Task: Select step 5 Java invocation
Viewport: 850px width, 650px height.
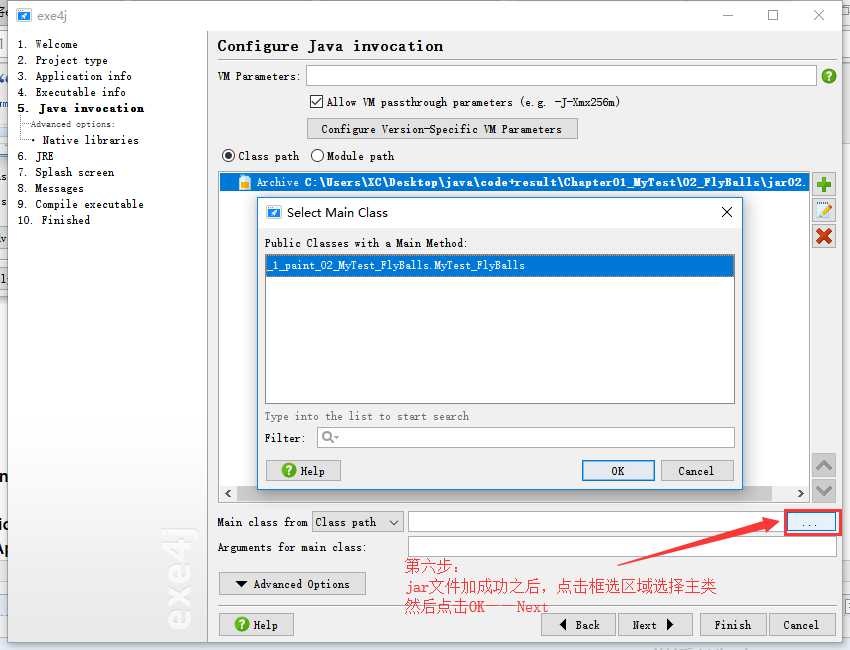Action: (x=81, y=108)
